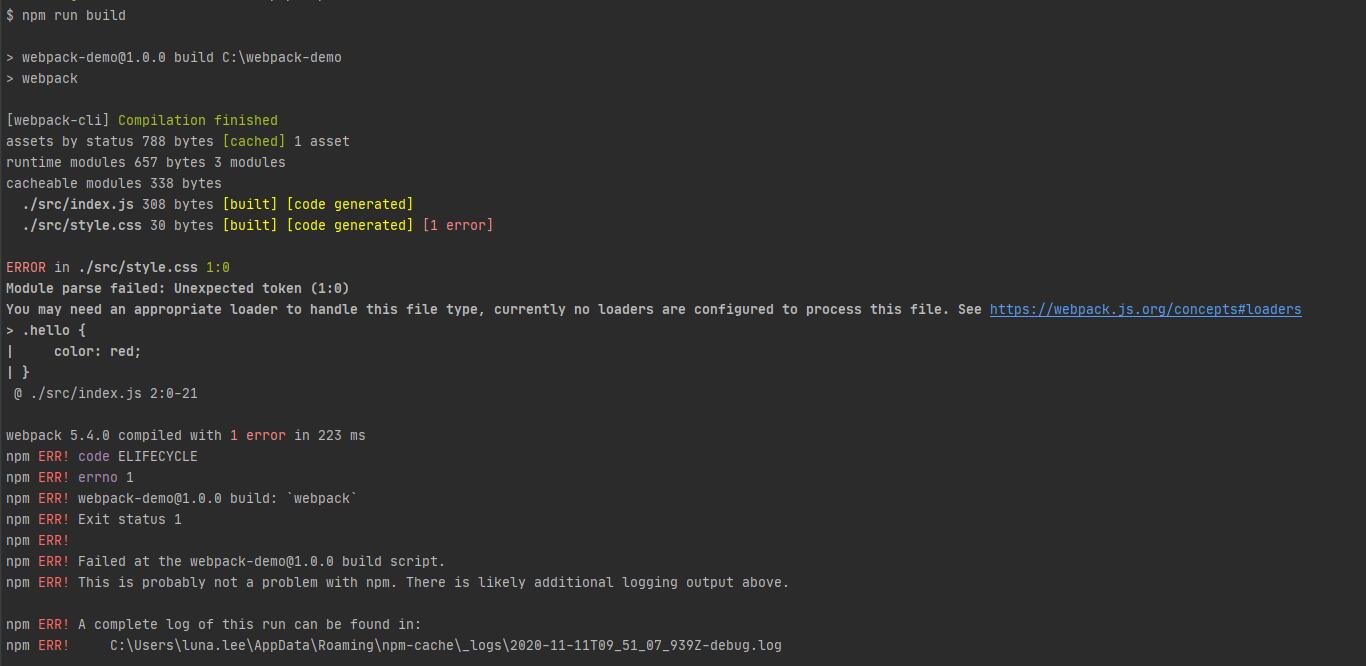Click the 'color: red;' code line
The image size is (1366, 666).
pos(97,352)
